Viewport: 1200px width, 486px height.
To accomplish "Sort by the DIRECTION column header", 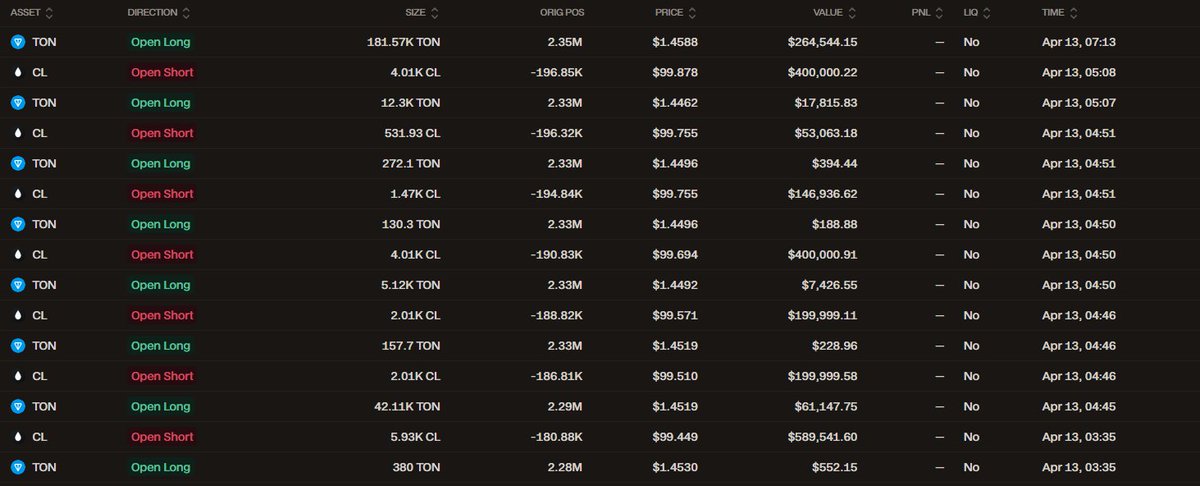I will point(159,13).
